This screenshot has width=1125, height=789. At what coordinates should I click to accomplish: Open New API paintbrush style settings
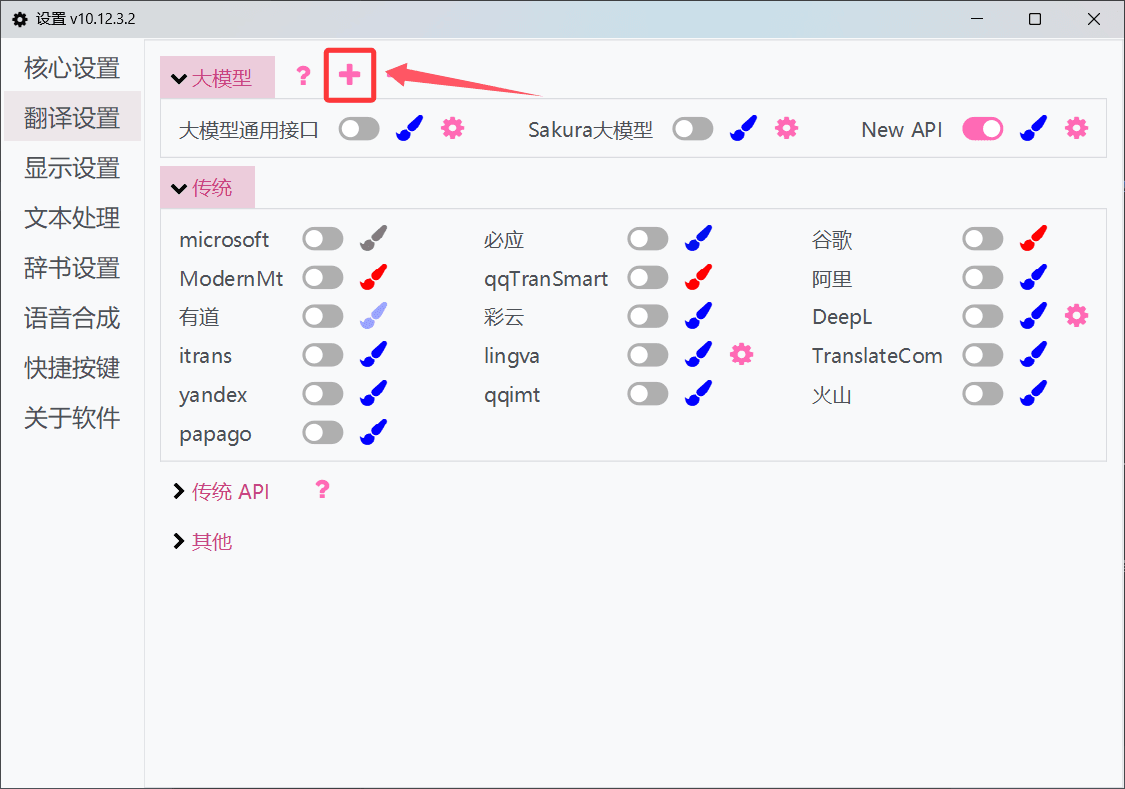1033,128
